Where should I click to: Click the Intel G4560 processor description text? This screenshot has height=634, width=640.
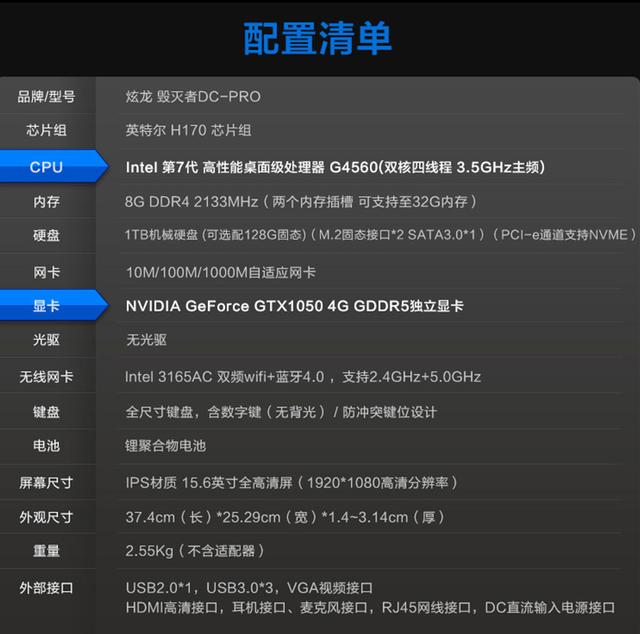[335, 167]
